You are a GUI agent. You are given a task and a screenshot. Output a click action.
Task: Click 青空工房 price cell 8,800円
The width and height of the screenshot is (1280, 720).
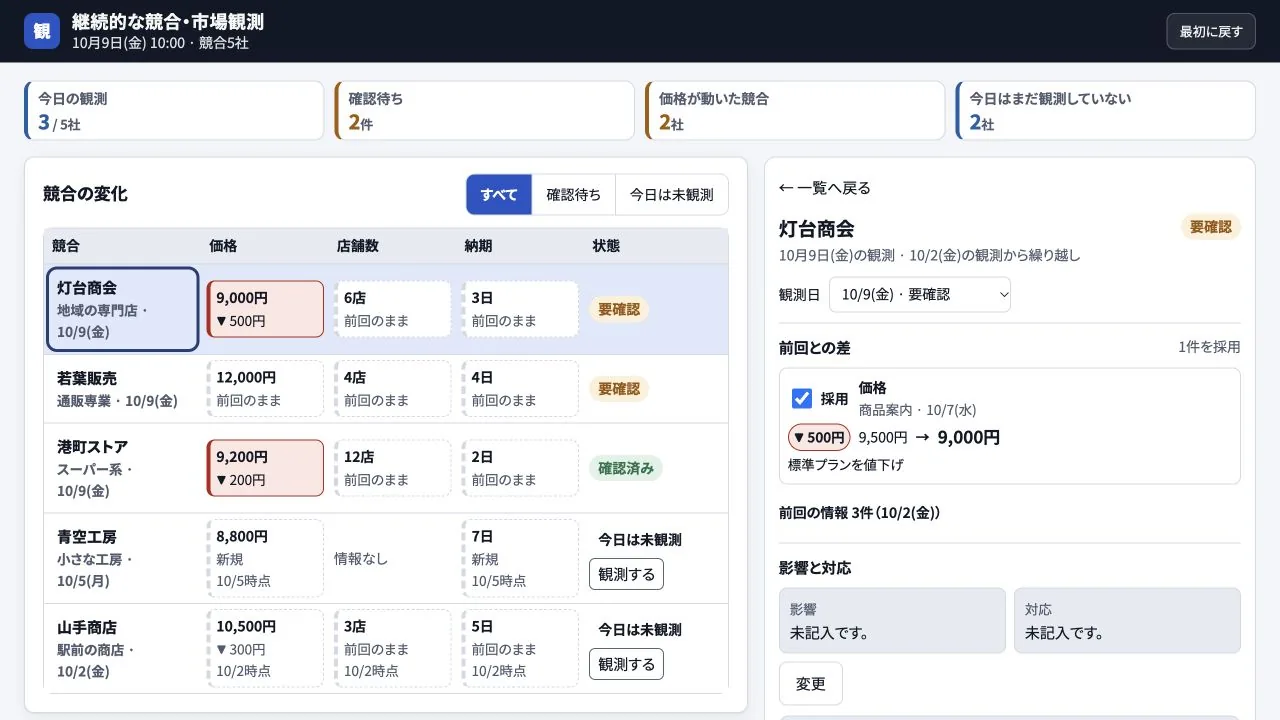click(x=265, y=558)
